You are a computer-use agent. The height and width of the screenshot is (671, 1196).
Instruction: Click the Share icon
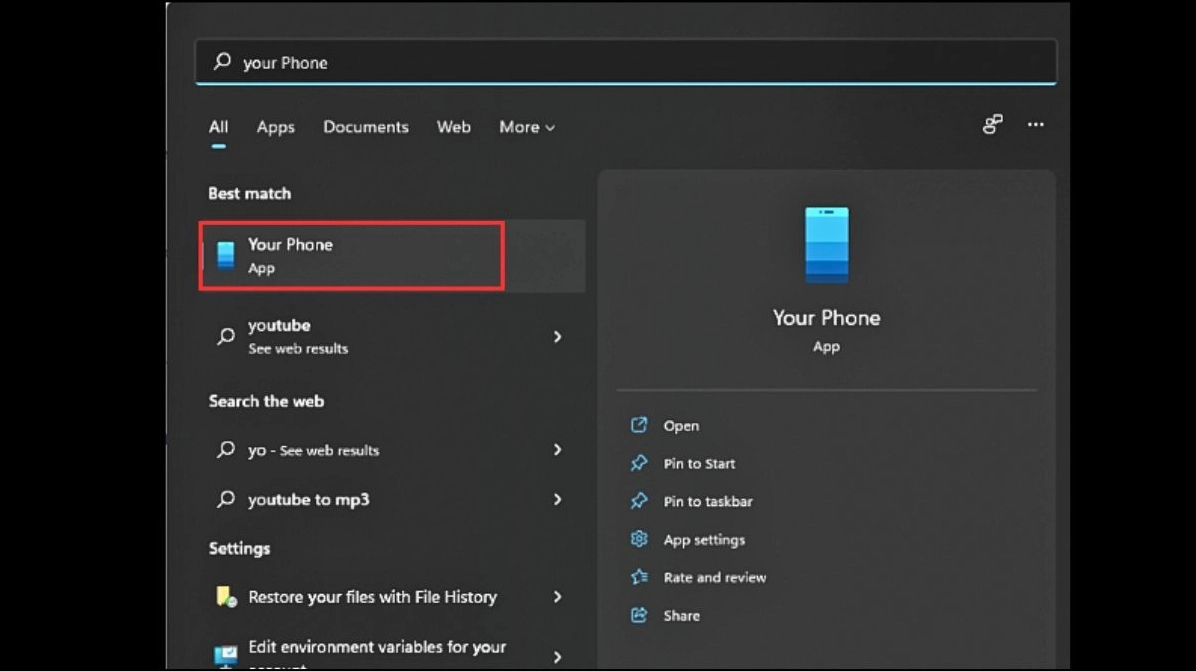(x=639, y=615)
